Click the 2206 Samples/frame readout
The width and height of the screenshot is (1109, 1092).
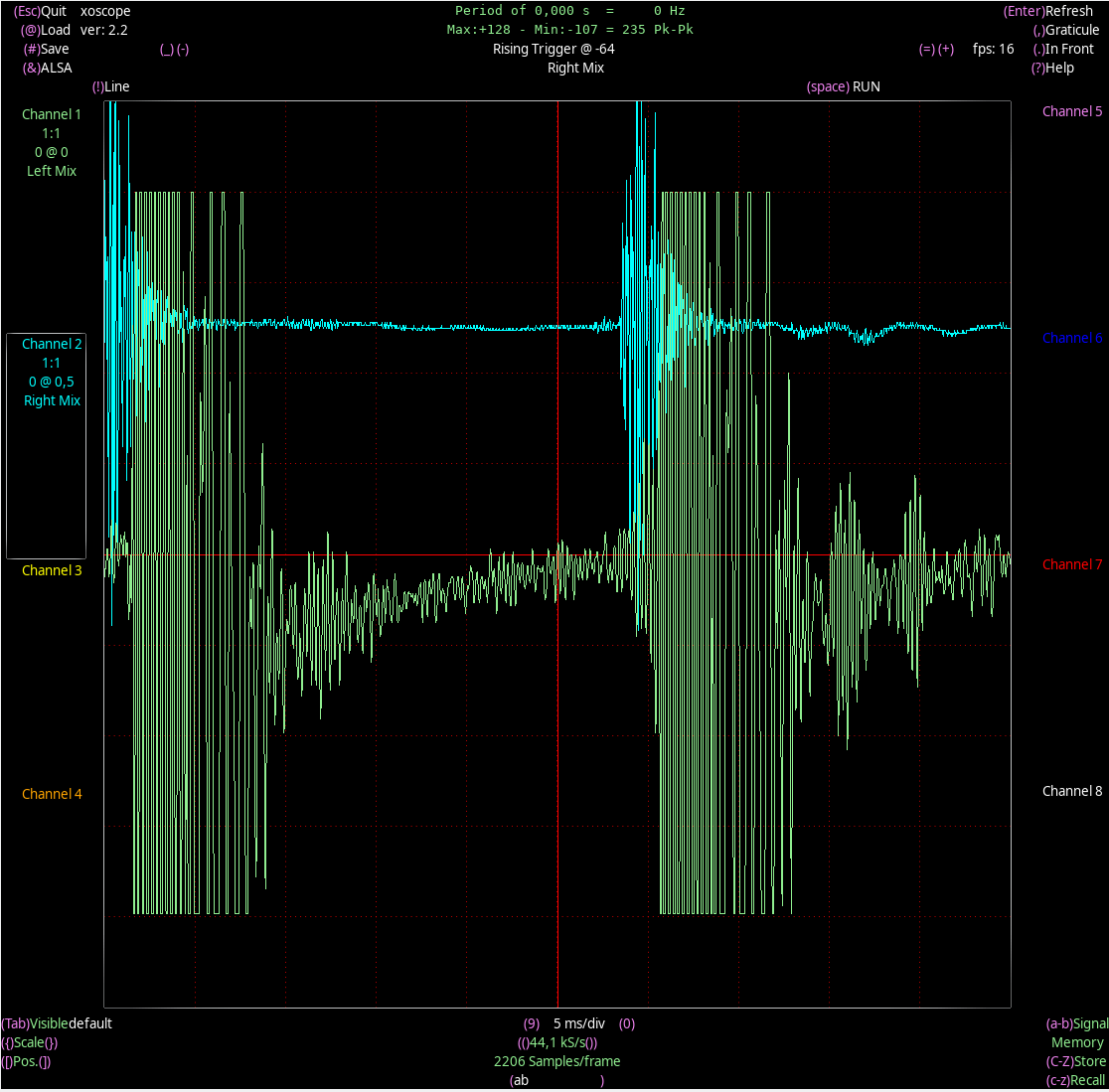click(557, 1061)
